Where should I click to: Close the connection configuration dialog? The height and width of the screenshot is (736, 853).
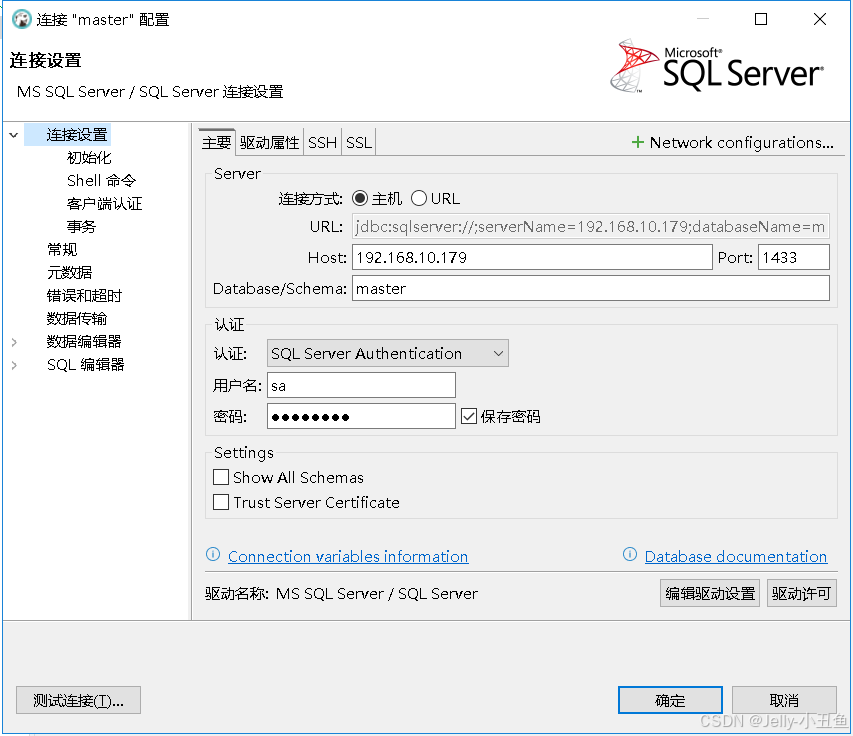820,19
